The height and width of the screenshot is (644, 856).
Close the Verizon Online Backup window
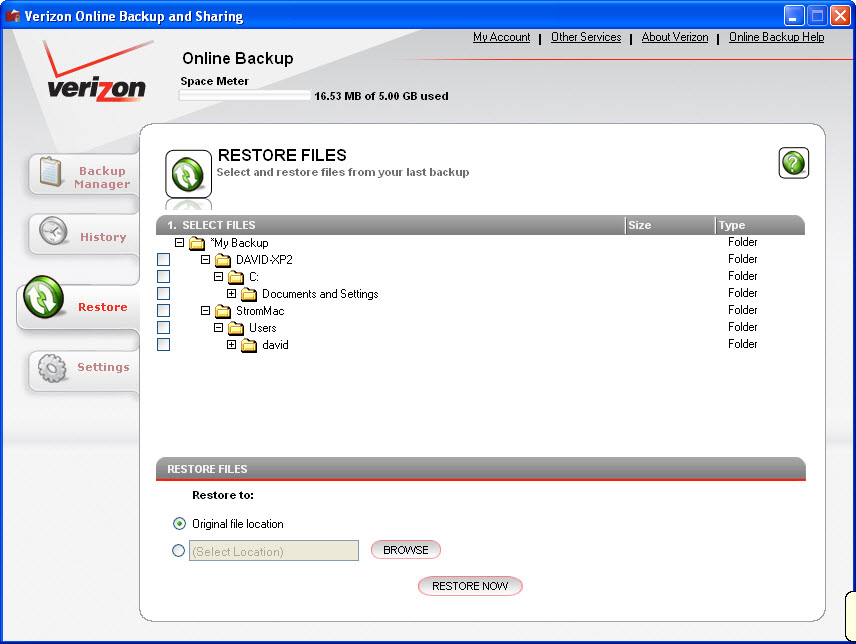coord(840,16)
